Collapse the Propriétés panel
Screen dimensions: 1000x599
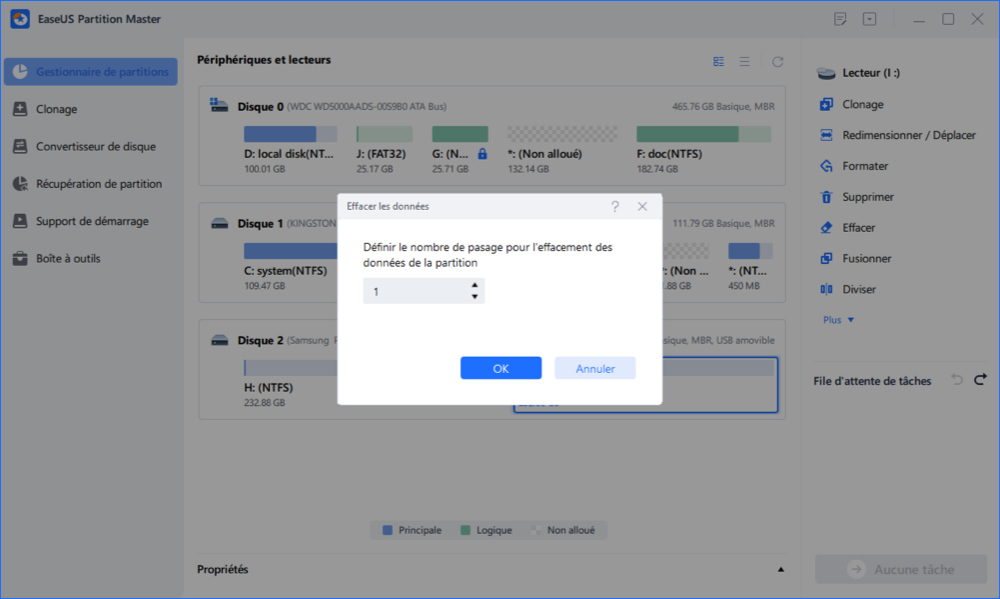click(781, 570)
